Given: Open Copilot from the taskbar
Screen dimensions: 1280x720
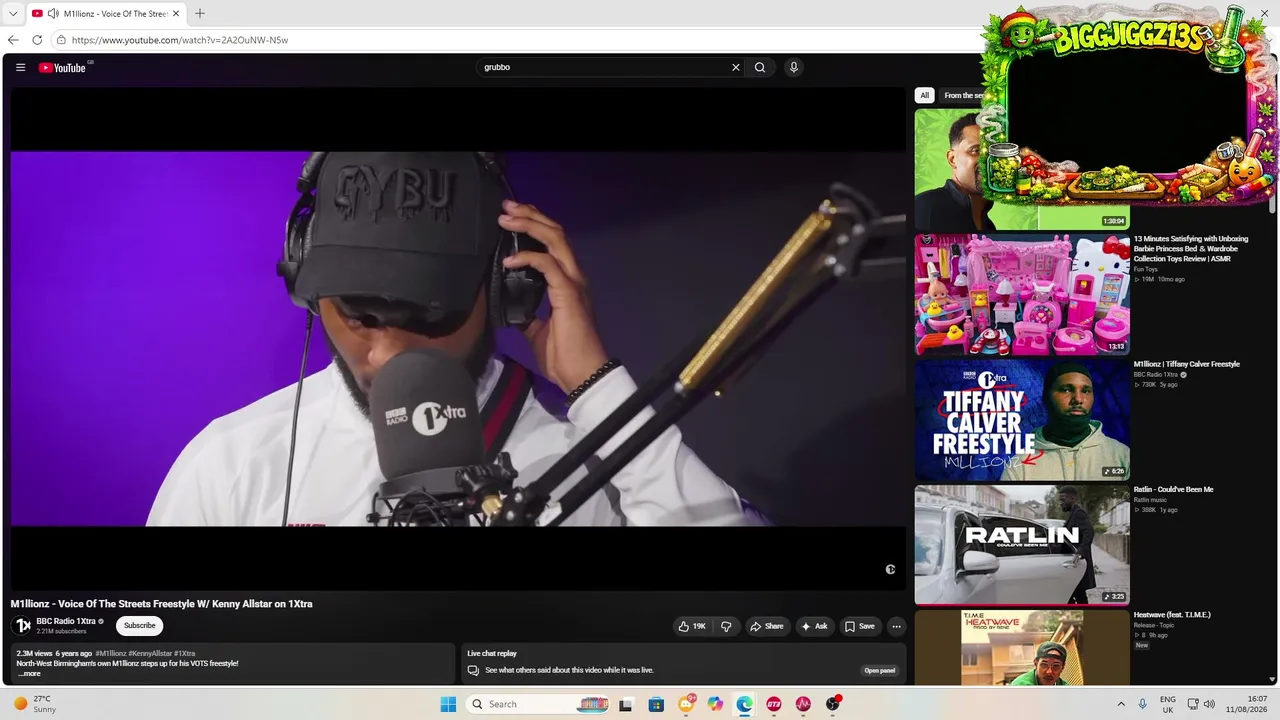Looking at the screenshot, I should [x=715, y=704].
